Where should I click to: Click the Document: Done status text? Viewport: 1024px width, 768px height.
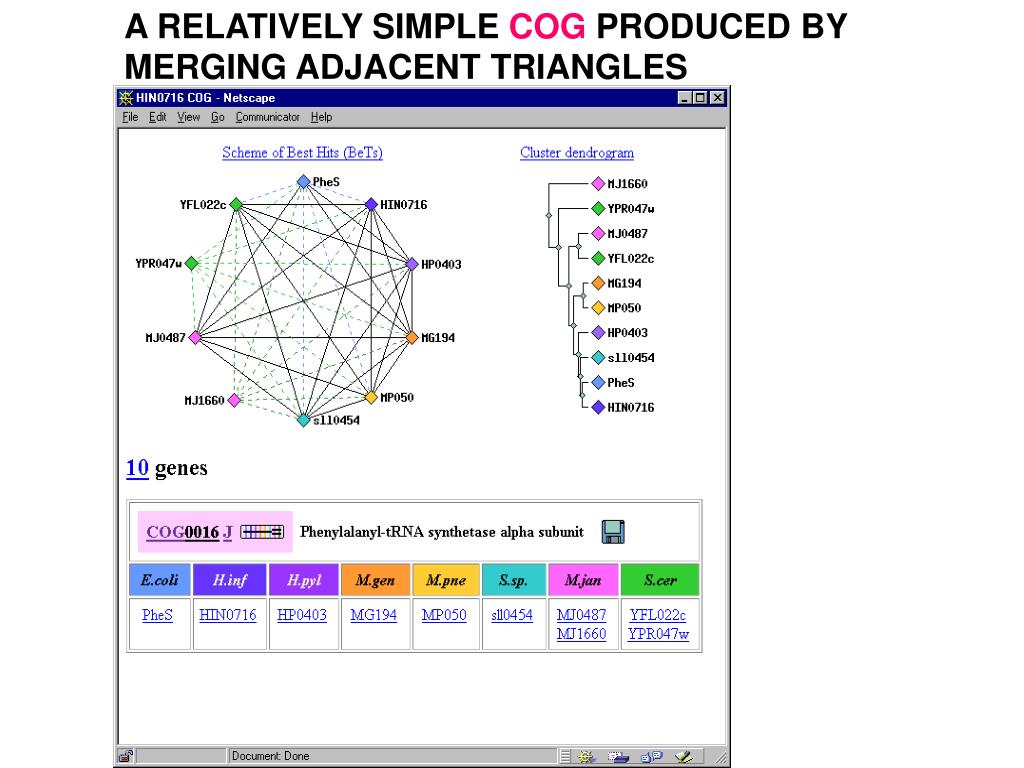270,756
